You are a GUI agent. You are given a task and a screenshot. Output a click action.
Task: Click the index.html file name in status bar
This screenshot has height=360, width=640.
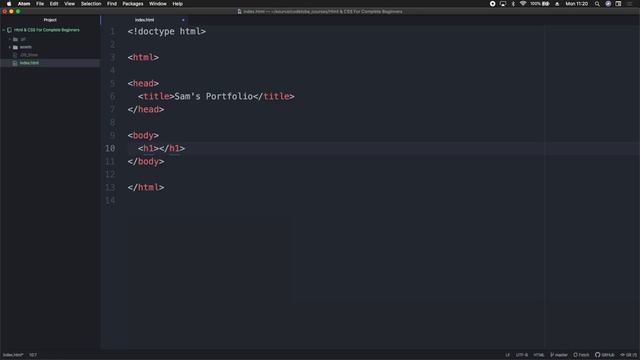13,355
